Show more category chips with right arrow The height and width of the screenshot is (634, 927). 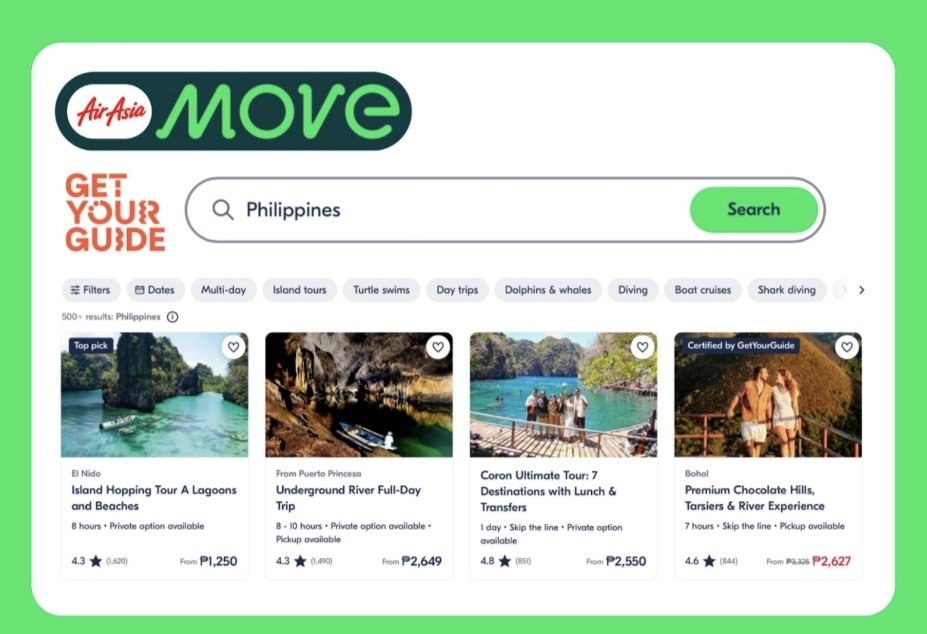(861, 290)
